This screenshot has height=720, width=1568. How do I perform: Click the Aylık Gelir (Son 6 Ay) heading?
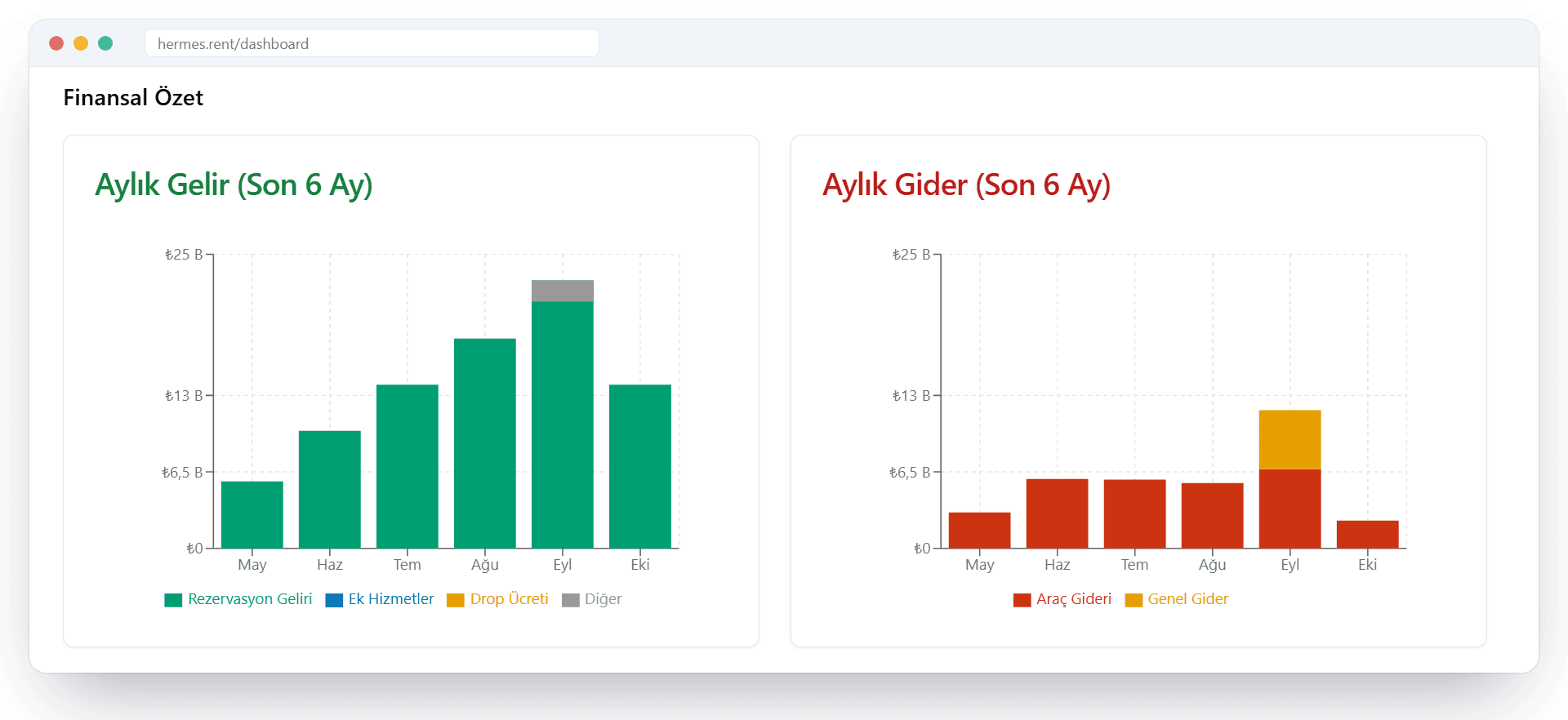click(234, 185)
